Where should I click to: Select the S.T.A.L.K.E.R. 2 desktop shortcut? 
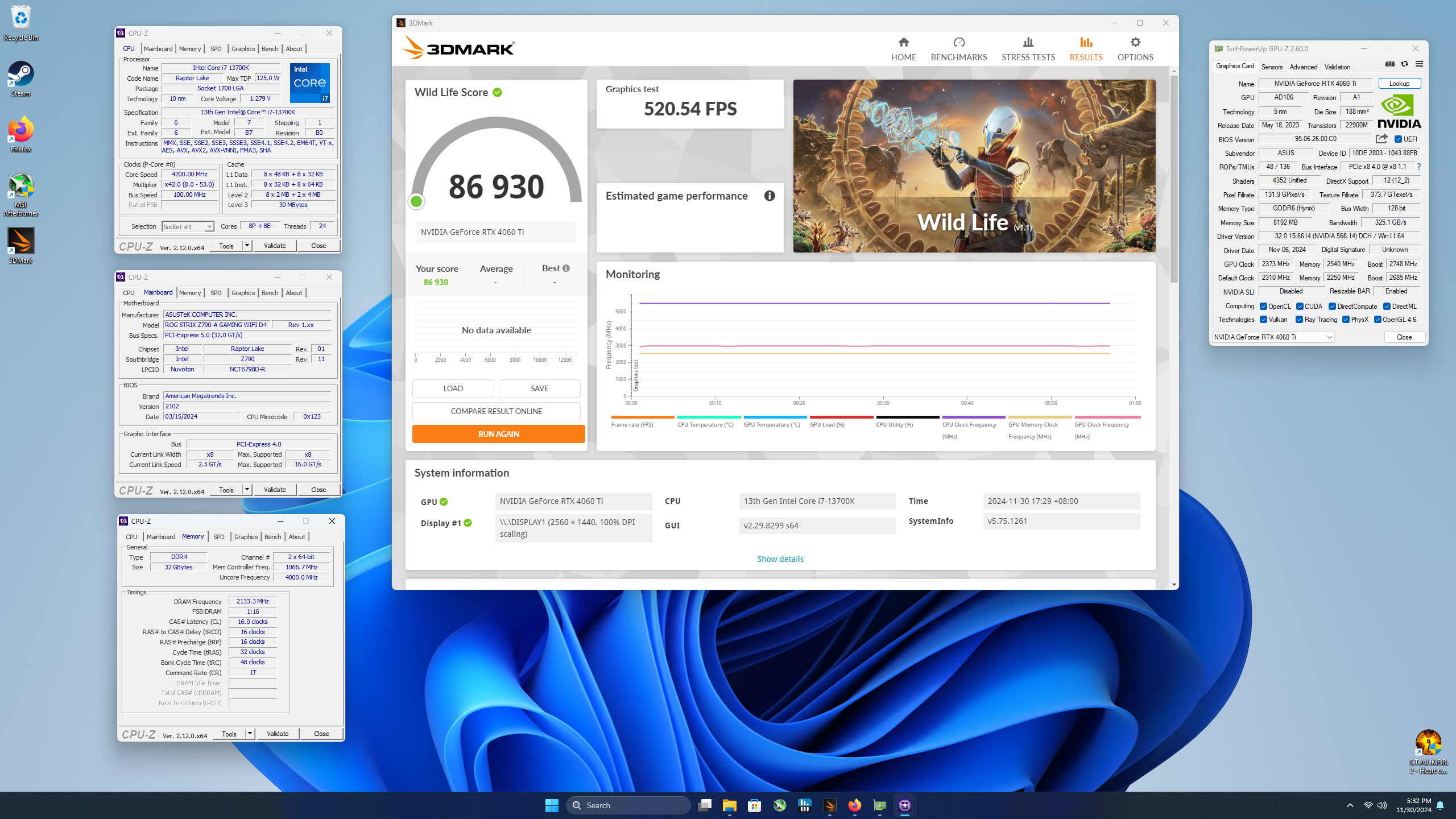click(1428, 752)
